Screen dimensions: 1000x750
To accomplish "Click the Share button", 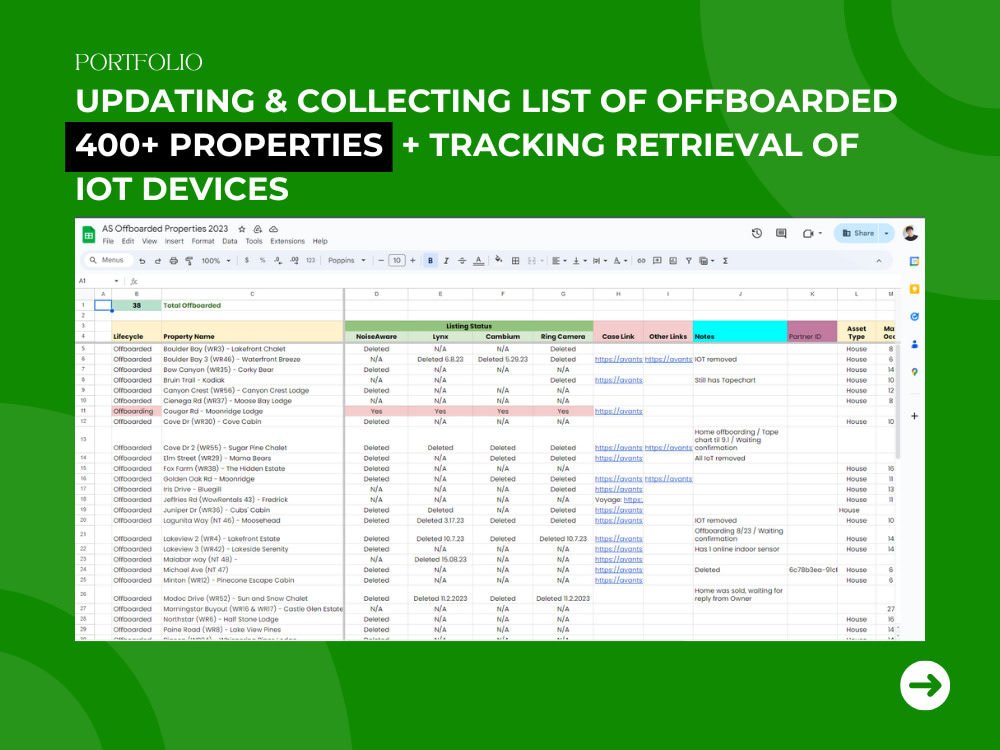I will [858, 233].
